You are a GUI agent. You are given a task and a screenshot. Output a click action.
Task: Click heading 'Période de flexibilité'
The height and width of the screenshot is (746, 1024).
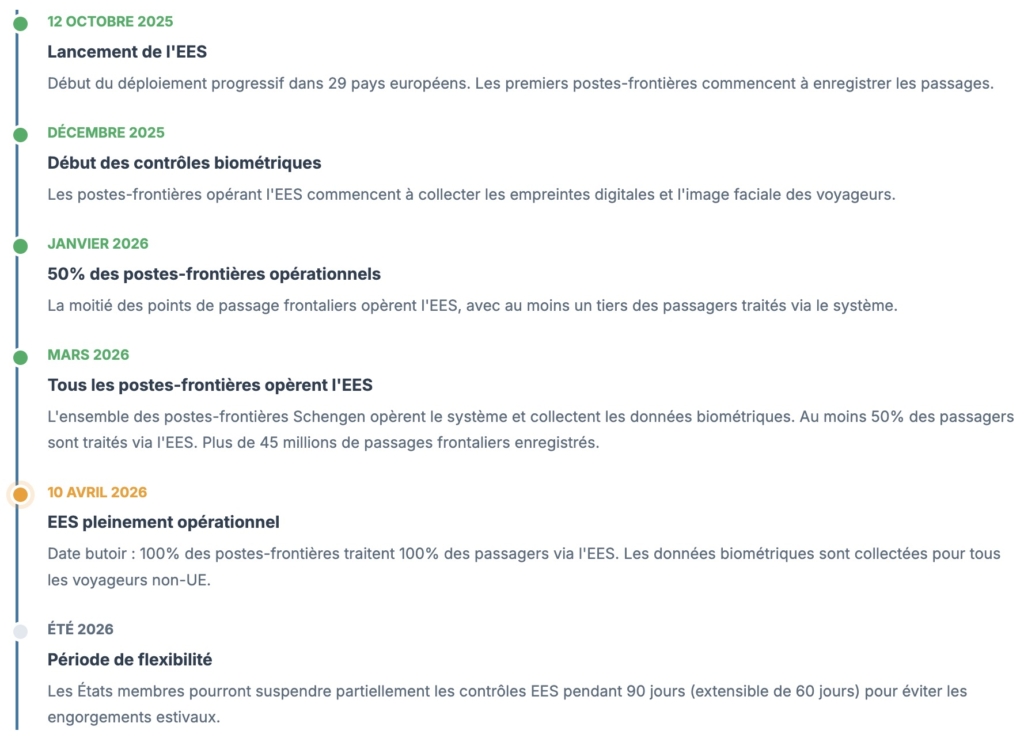tap(130, 659)
